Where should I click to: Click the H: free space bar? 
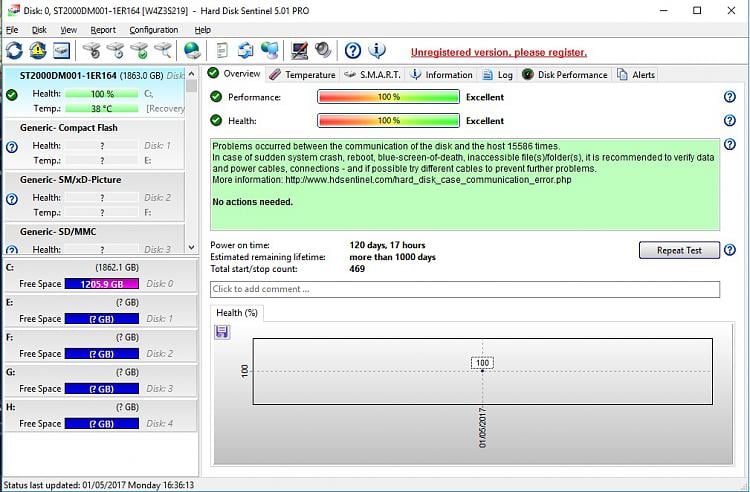click(x=101, y=423)
